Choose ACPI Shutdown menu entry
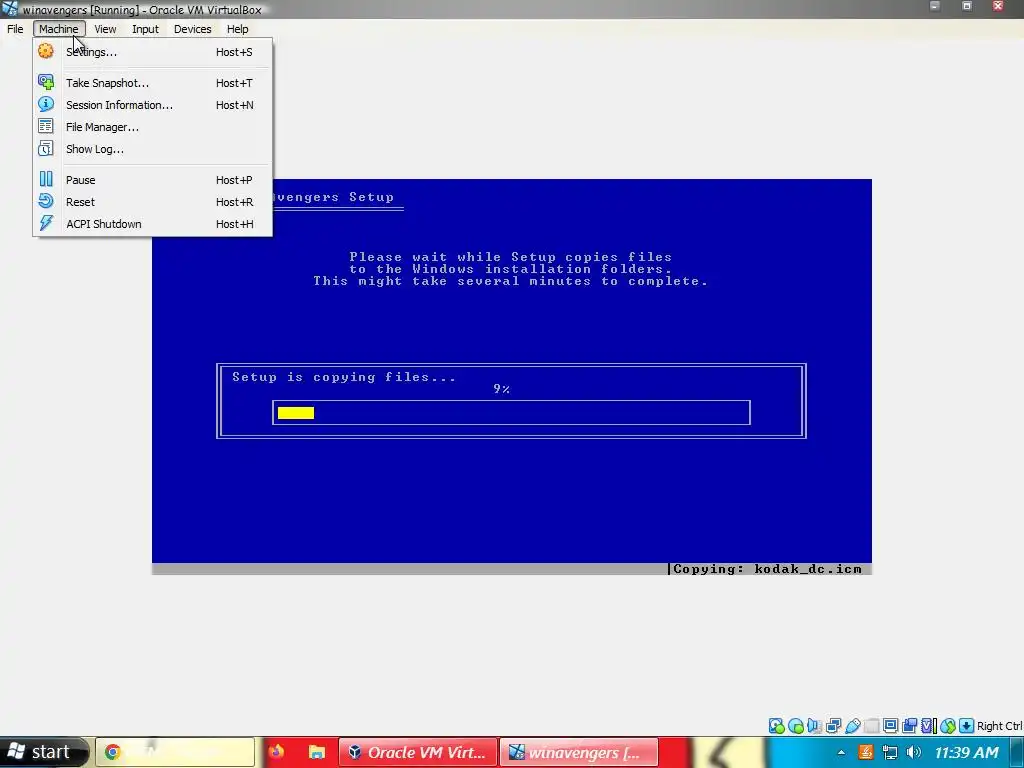The height and width of the screenshot is (768, 1024). (x=152, y=224)
